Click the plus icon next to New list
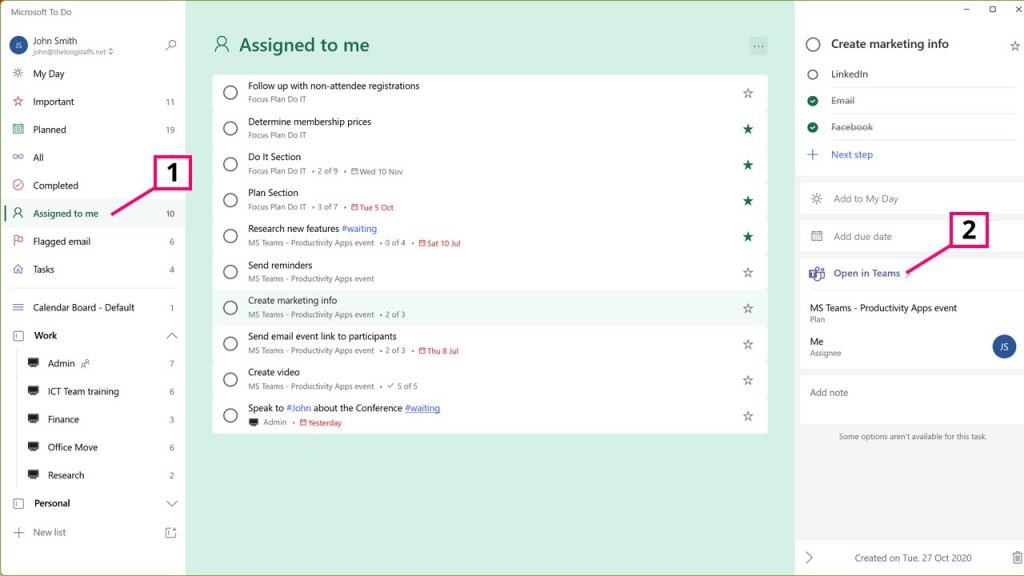 click(18, 534)
